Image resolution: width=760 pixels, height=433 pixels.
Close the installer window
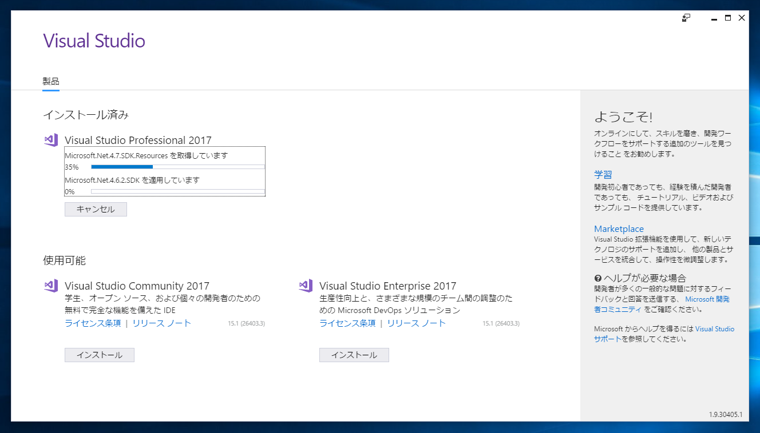click(742, 18)
